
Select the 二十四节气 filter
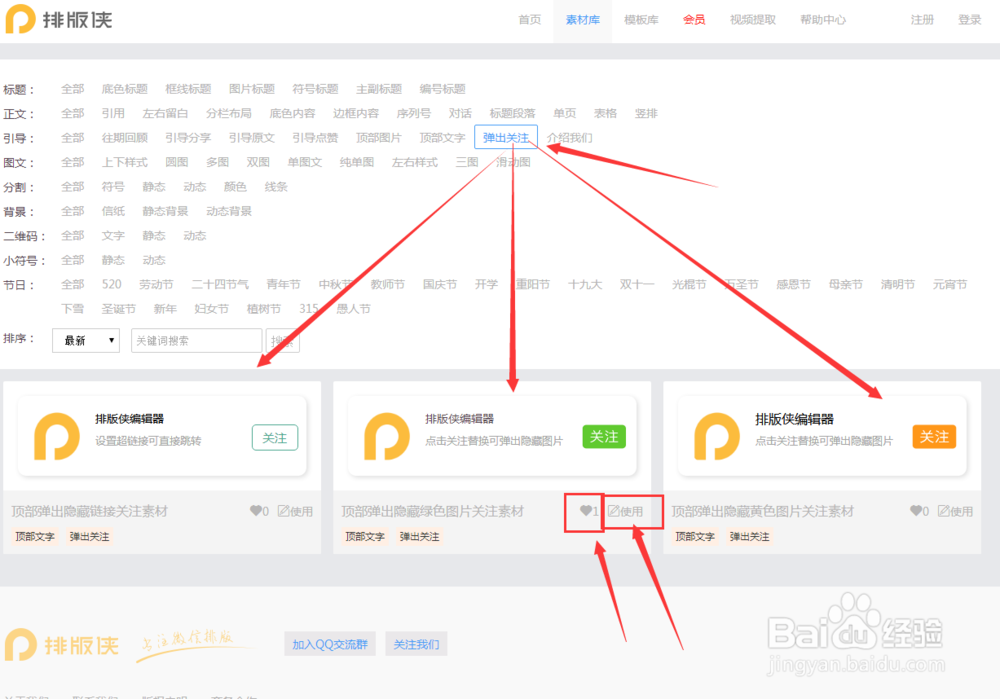tap(220, 284)
